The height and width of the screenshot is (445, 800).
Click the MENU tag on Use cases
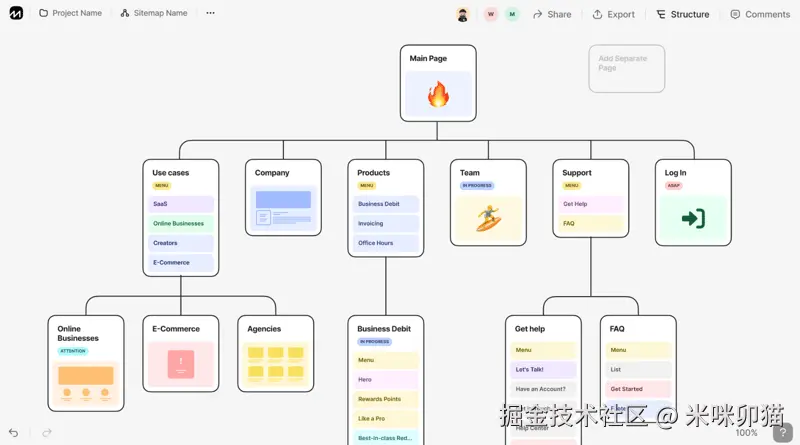[162, 186]
